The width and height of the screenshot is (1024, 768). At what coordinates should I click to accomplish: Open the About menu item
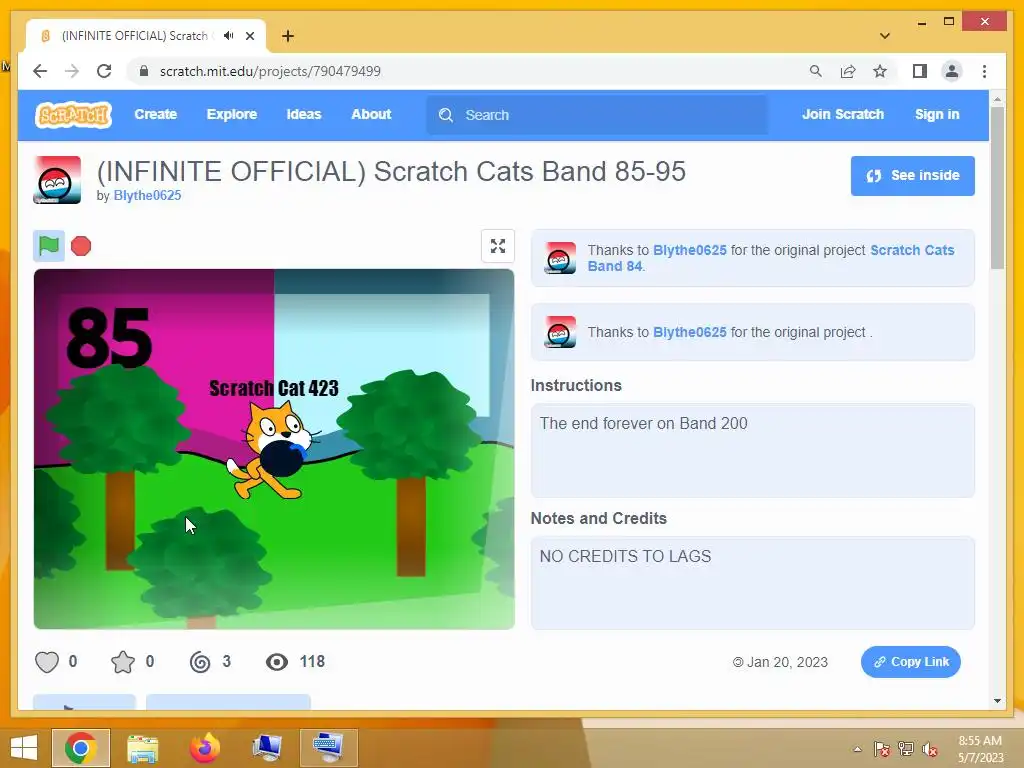[371, 114]
